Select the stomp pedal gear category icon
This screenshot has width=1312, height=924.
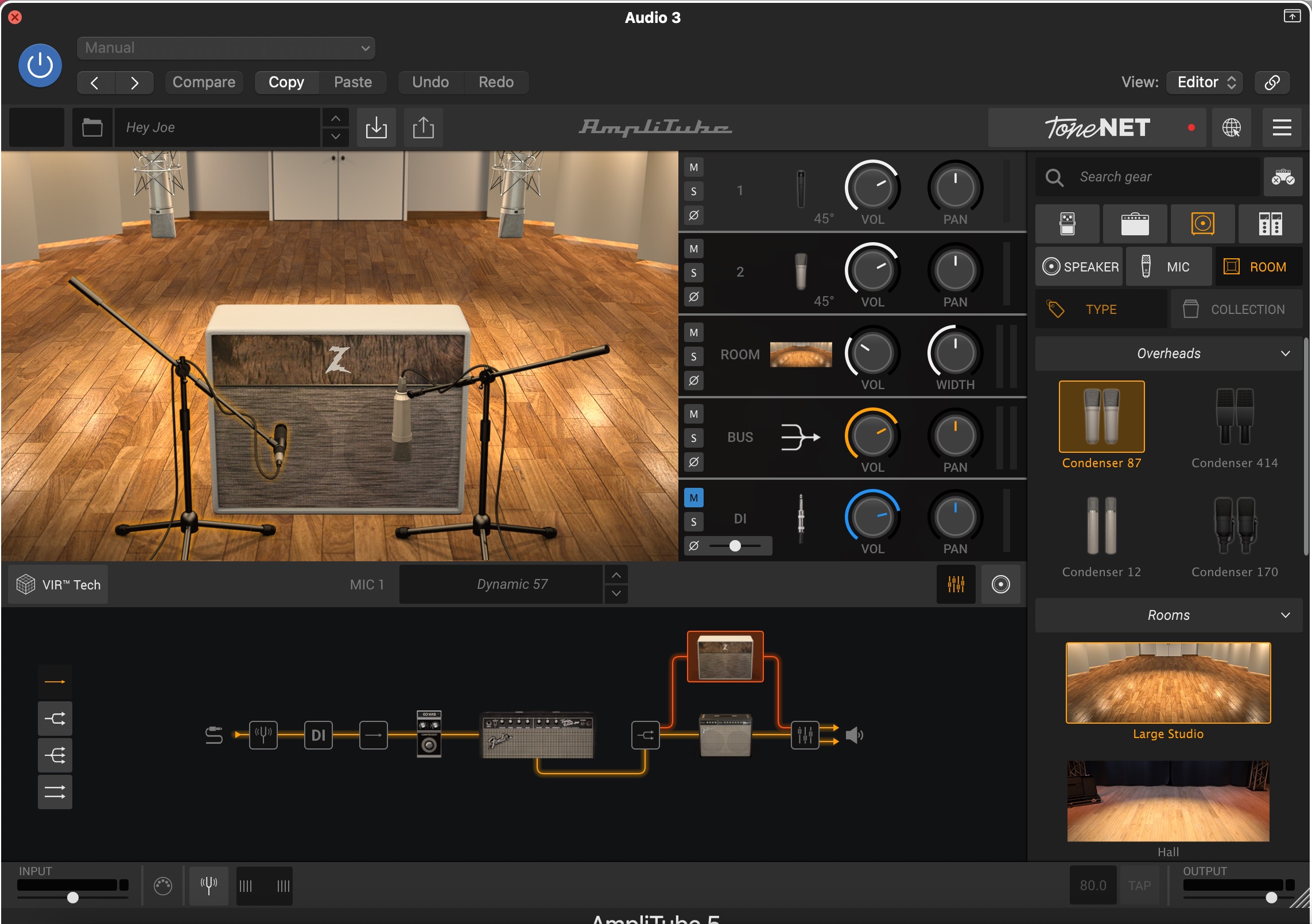click(x=1068, y=224)
